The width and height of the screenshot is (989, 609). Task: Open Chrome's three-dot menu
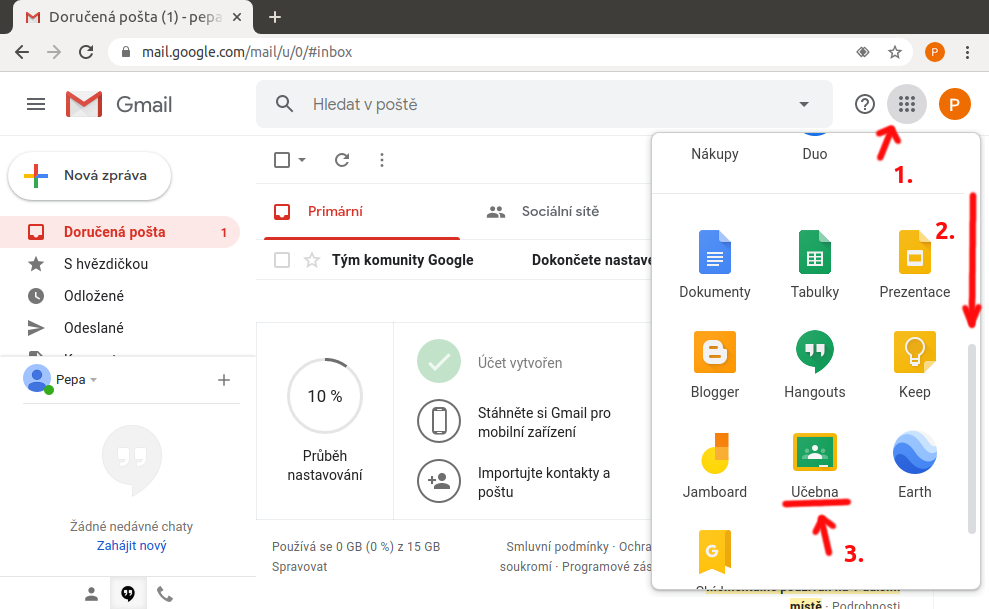tap(967, 52)
